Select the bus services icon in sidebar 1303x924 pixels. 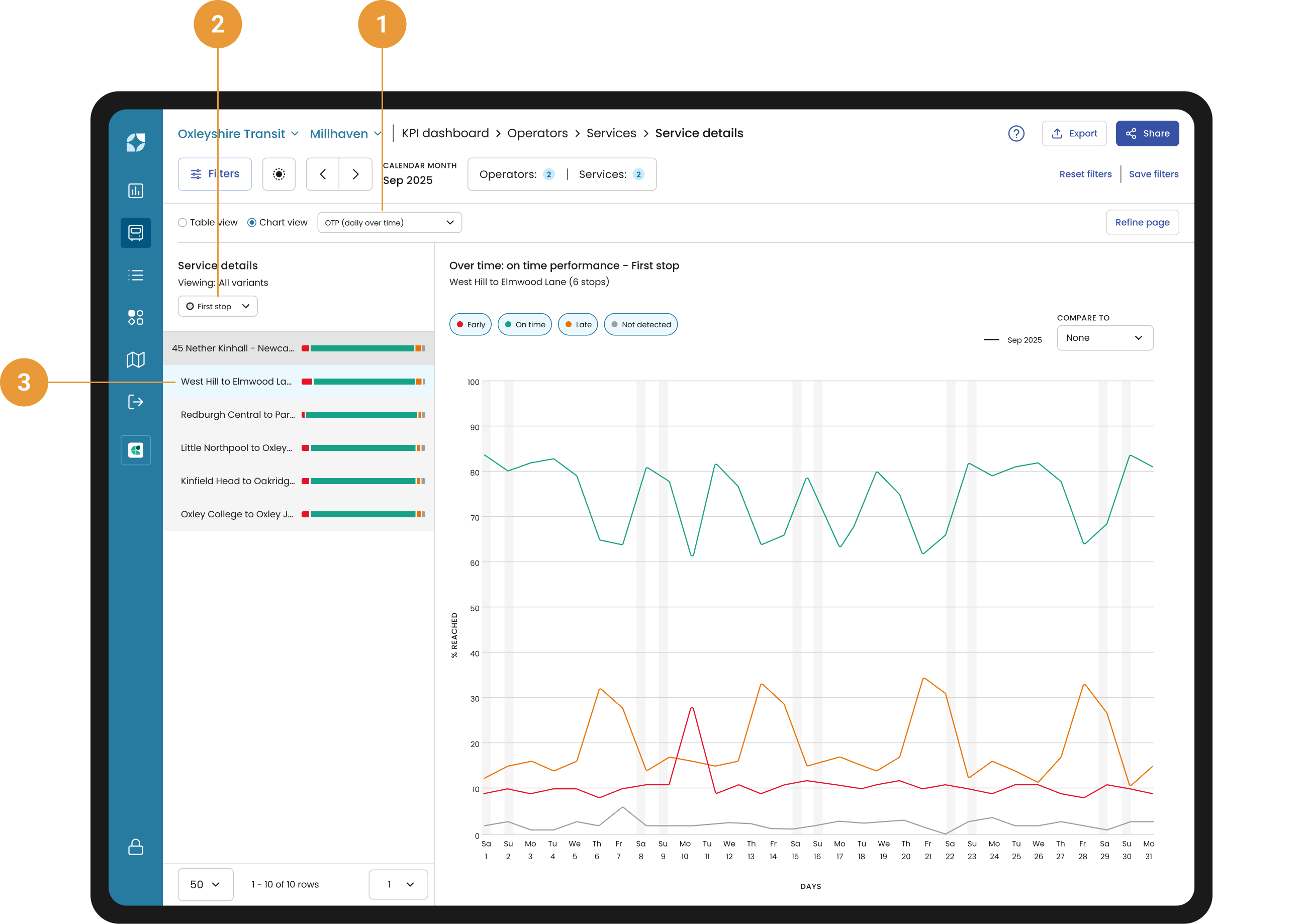[135, 233]
